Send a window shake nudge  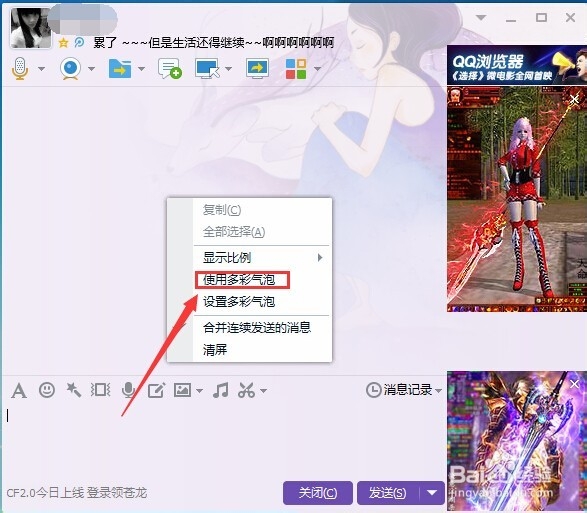coord(100,390)
